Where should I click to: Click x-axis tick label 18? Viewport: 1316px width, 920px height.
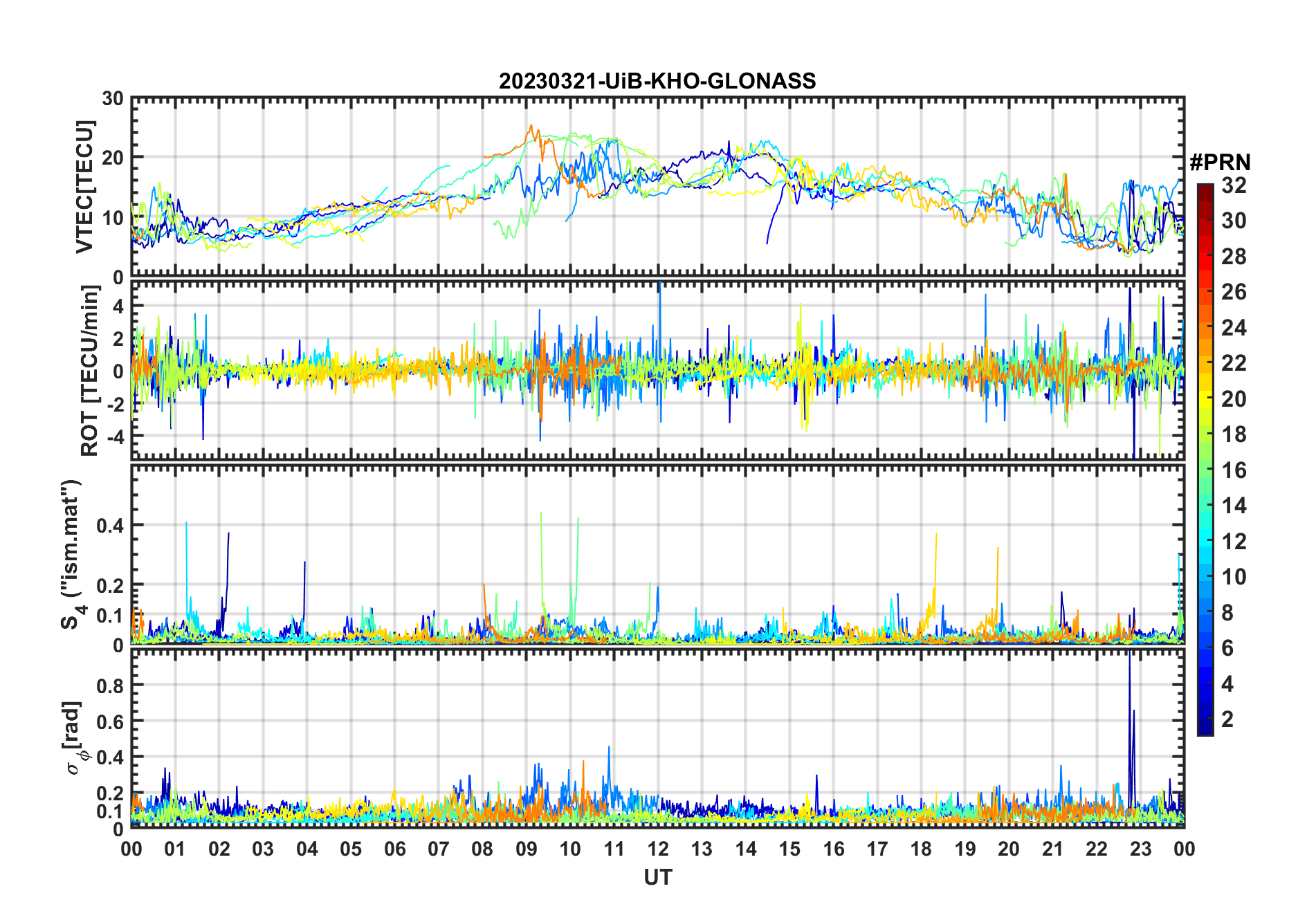[921, 849]
